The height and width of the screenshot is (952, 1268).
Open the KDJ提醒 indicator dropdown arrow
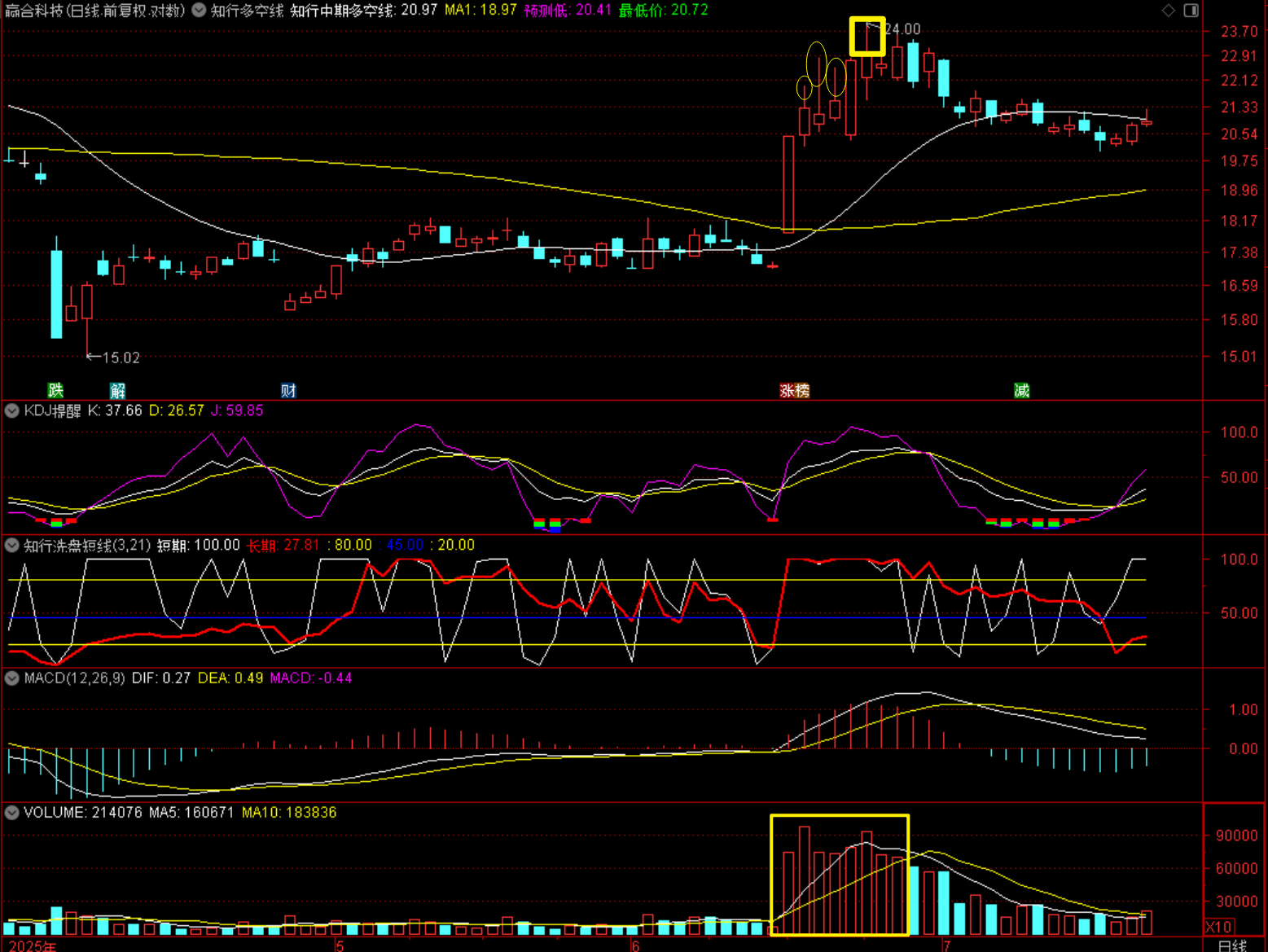coord(12,410)
